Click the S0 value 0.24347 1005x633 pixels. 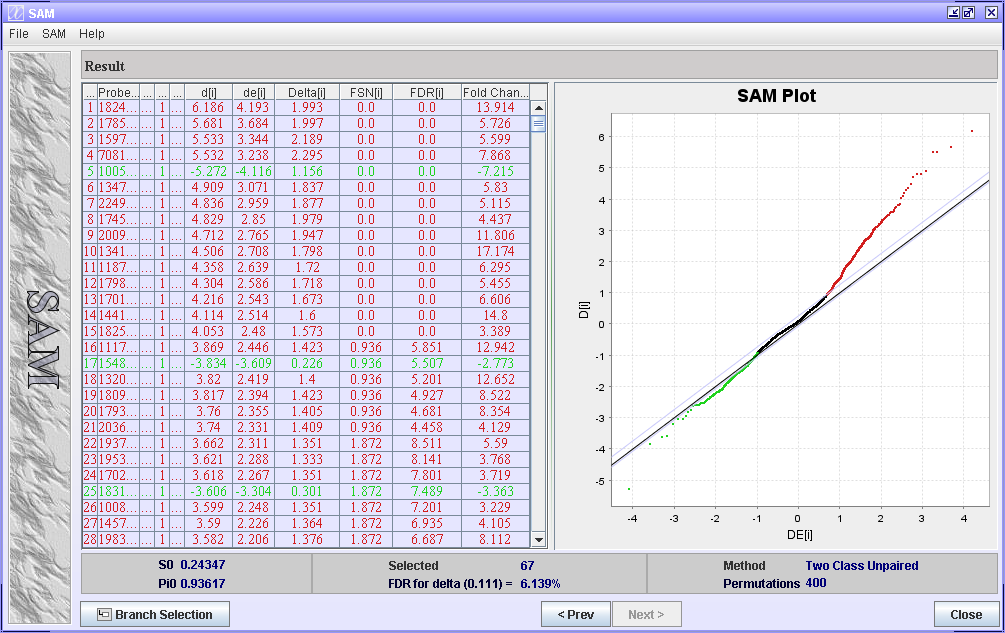coord(203,565)
